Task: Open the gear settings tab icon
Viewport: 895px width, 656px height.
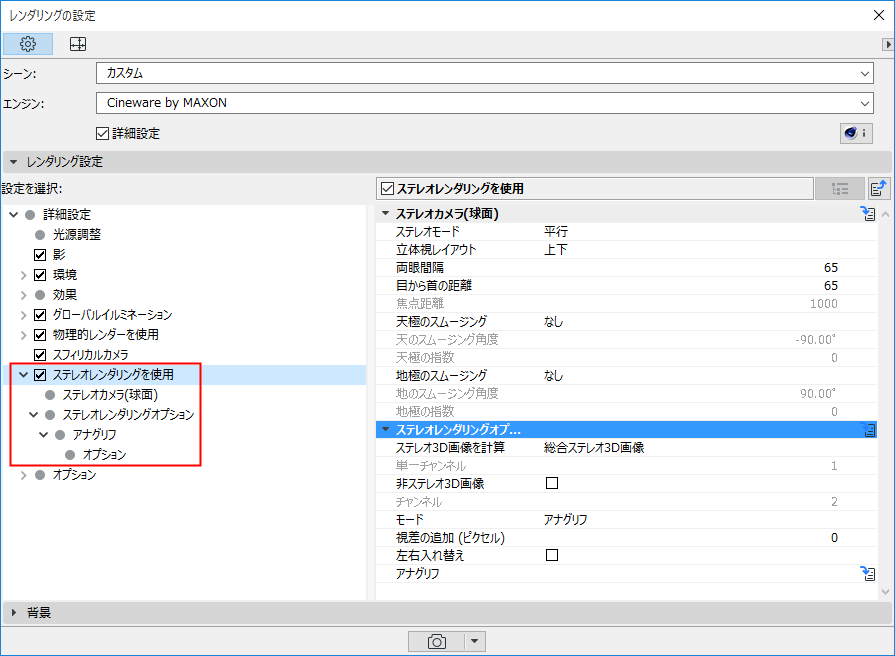Action: (x=28, y=44)
